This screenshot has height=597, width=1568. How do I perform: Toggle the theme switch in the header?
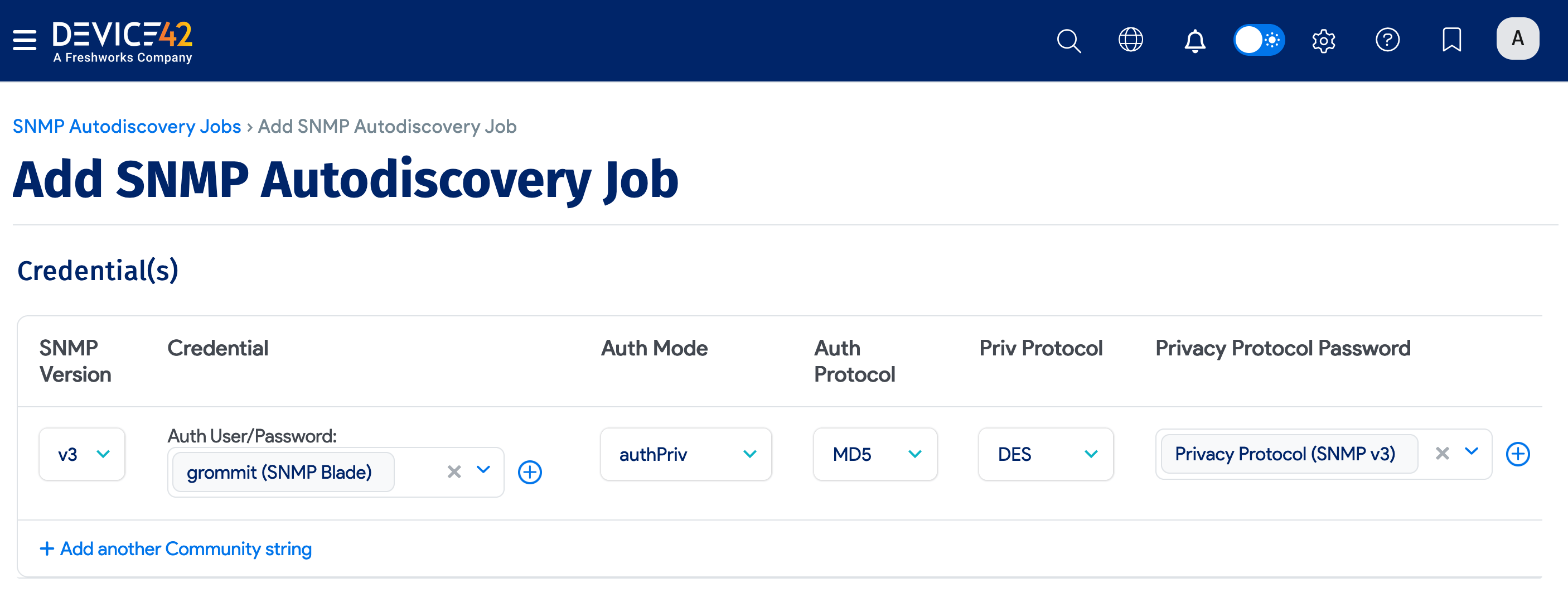(x=1259, y=40)
